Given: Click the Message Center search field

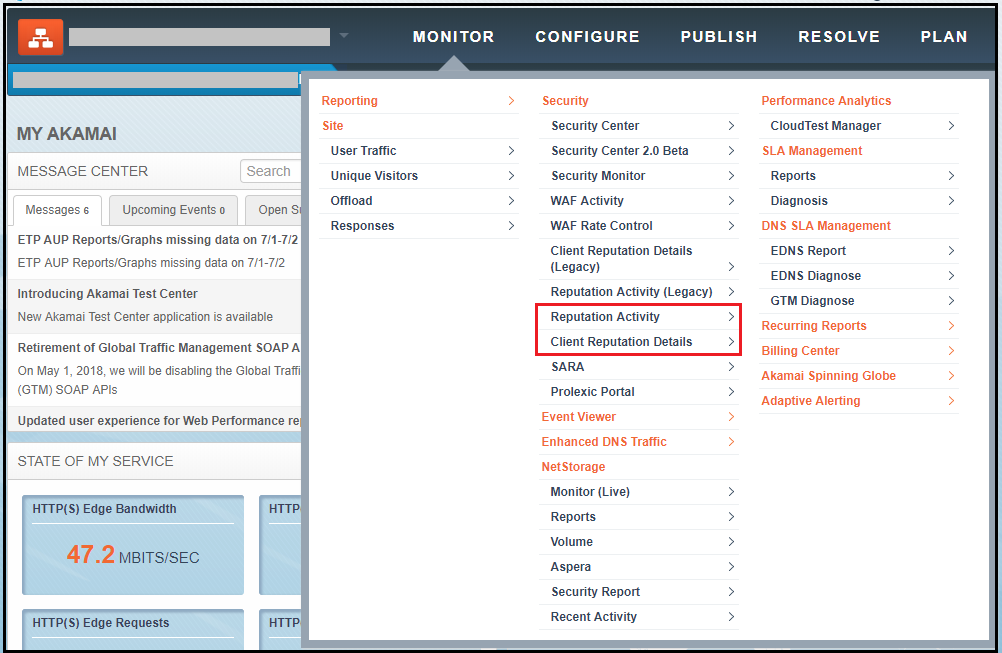Looking at the screenshot, I should (x=271, y=171).
